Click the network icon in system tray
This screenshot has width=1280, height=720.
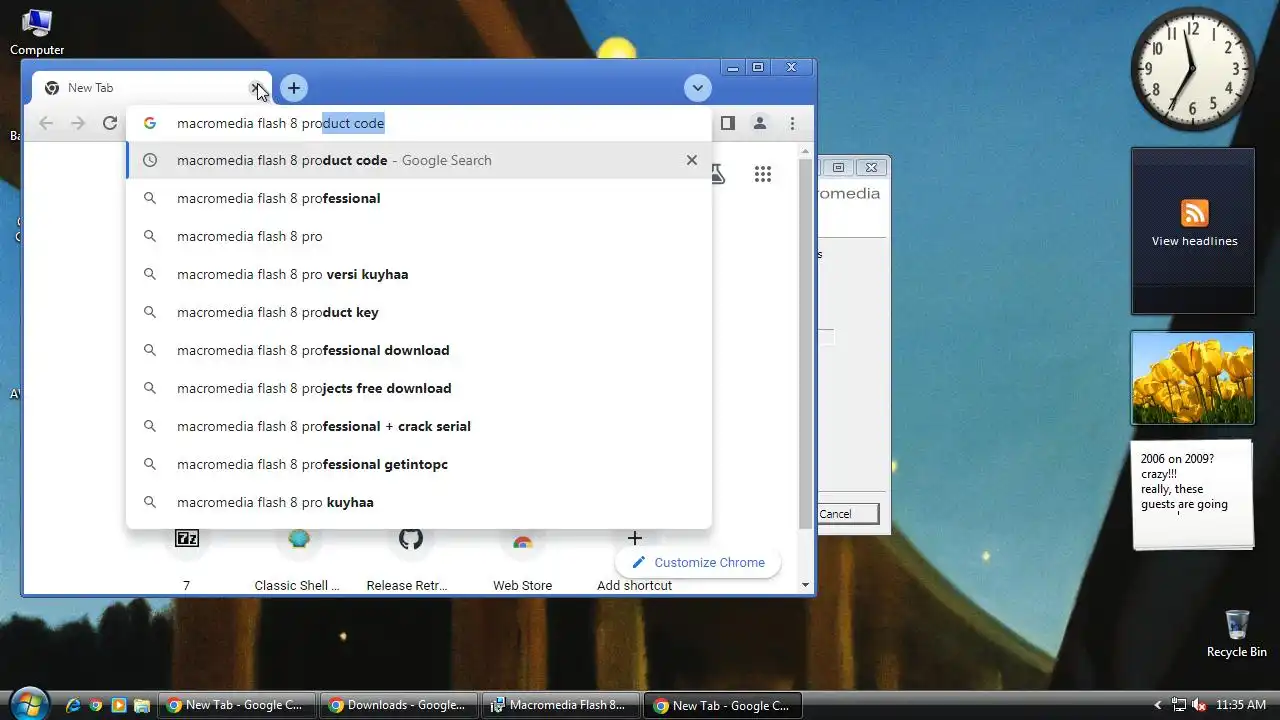click(x=1179, y=705)
